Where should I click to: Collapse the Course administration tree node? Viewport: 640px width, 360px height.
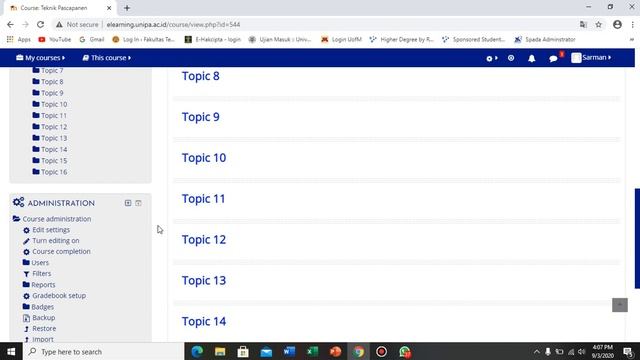52,219
